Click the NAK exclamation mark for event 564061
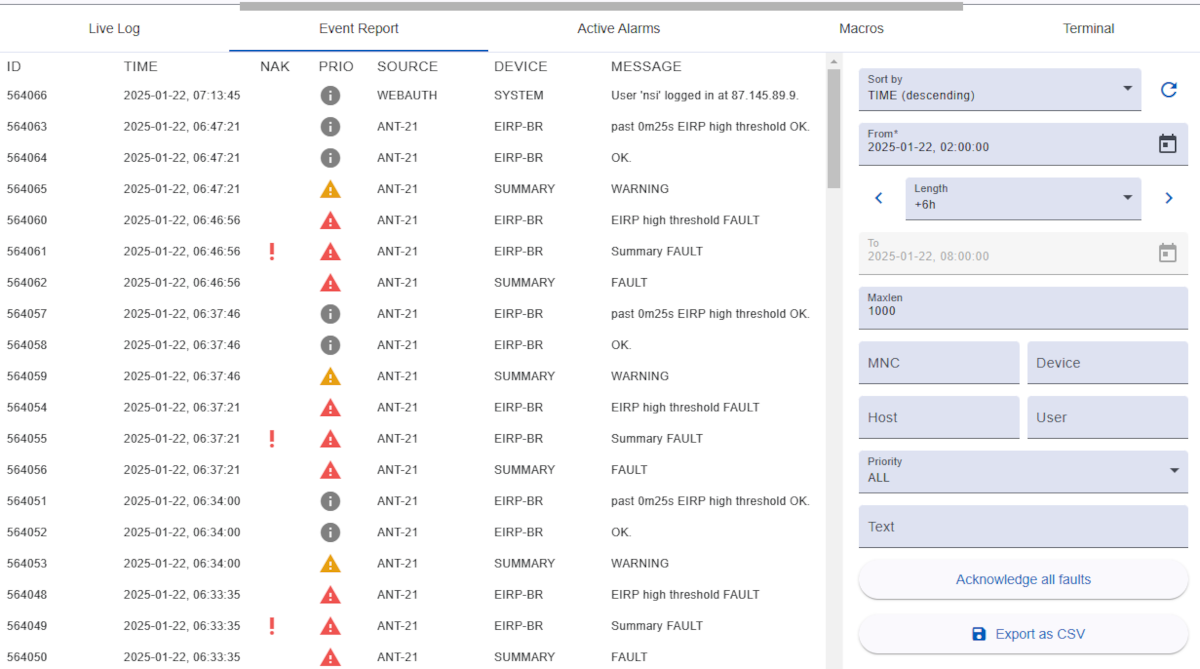 272,251
